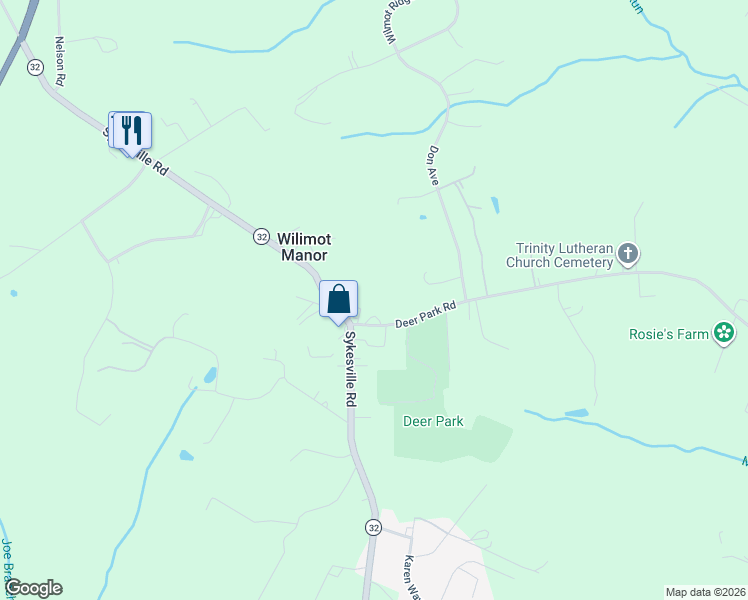This screenshot has height=600, width=748.
Task: Click the vertical Sykesville Rd label
Action: coord(351,369)
